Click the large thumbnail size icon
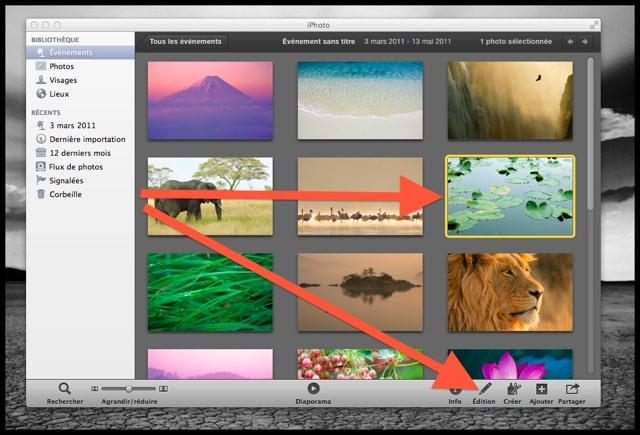This screenshot has height=435, width=640. pos(163,389)
